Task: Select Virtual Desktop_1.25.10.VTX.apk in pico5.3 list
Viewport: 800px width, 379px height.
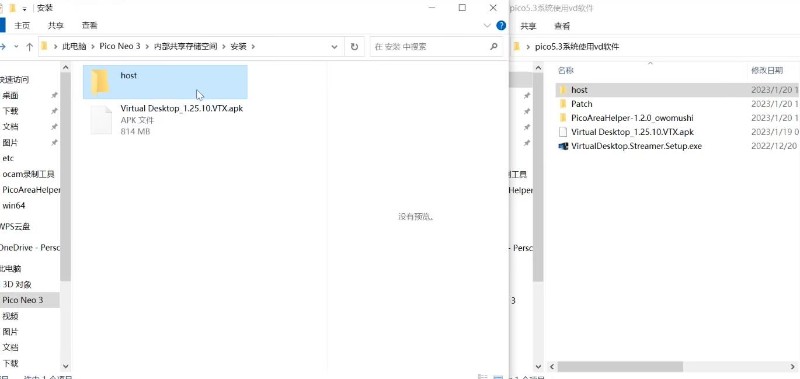Action: 633,132
